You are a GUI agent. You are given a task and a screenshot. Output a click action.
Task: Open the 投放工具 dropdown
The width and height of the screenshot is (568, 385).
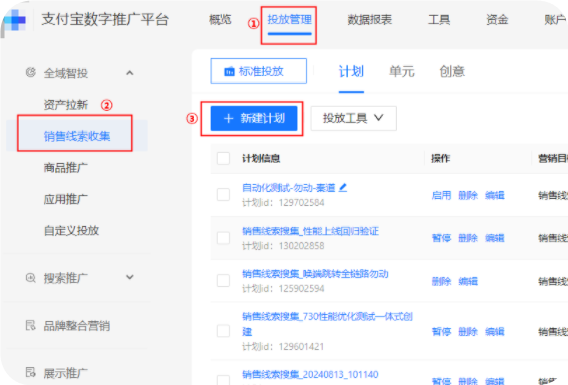(x=354, y=118)
